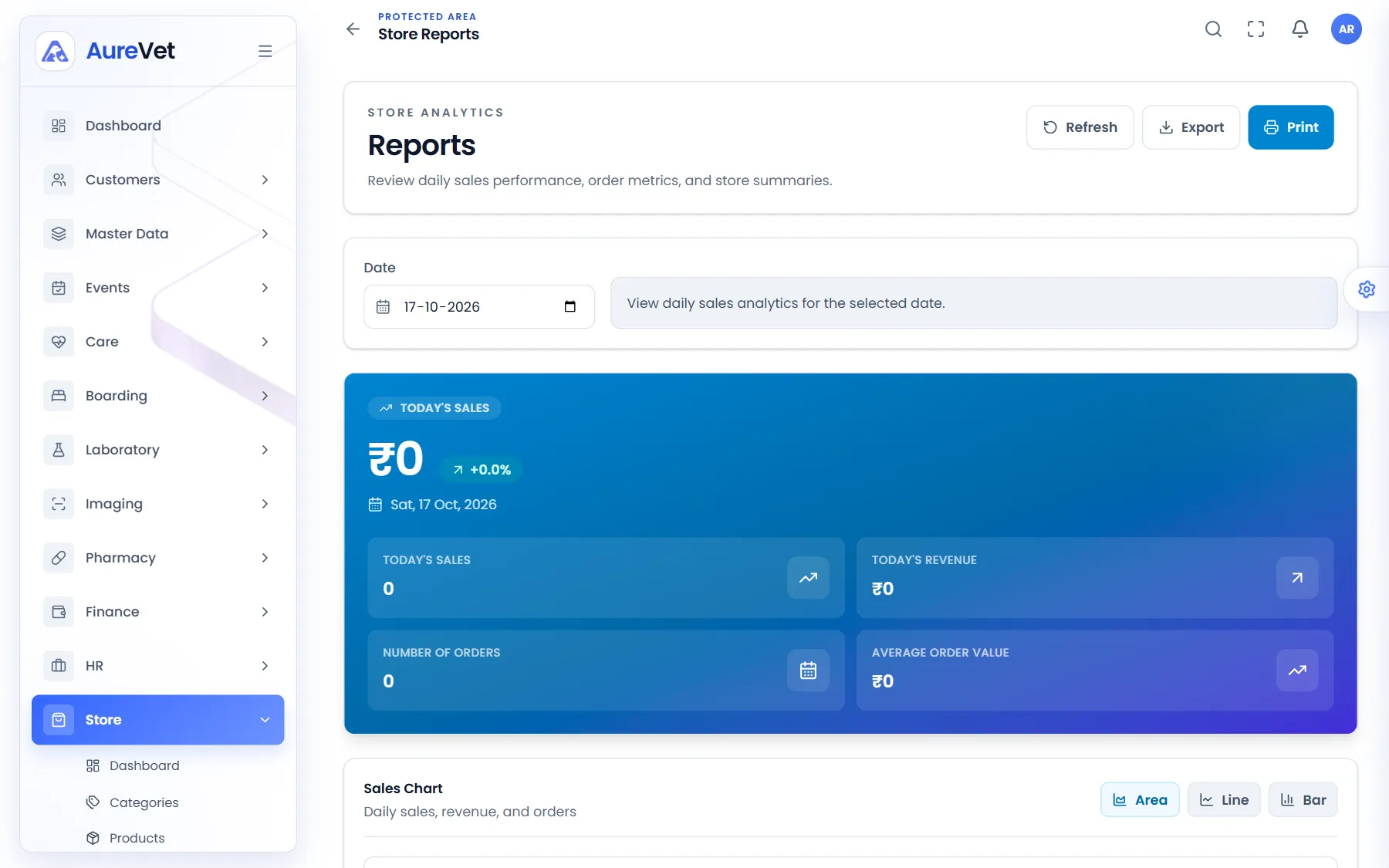
Task: Click calendar icon in Number of Orders card
Action: (808, 670)
